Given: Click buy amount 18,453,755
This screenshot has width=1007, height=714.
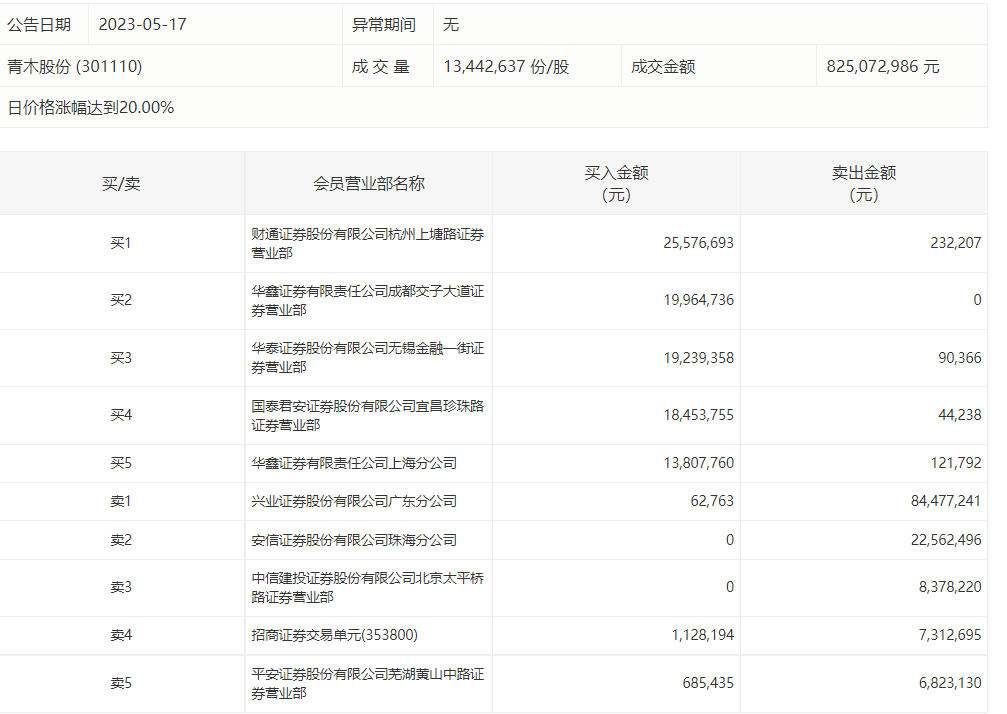Looking at the screenshot, I should point(698,415).
